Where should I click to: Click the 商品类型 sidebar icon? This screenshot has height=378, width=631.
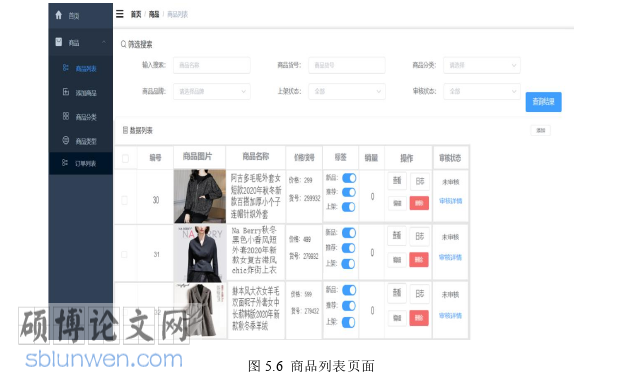pyautogui.click(x=66, y=140)
